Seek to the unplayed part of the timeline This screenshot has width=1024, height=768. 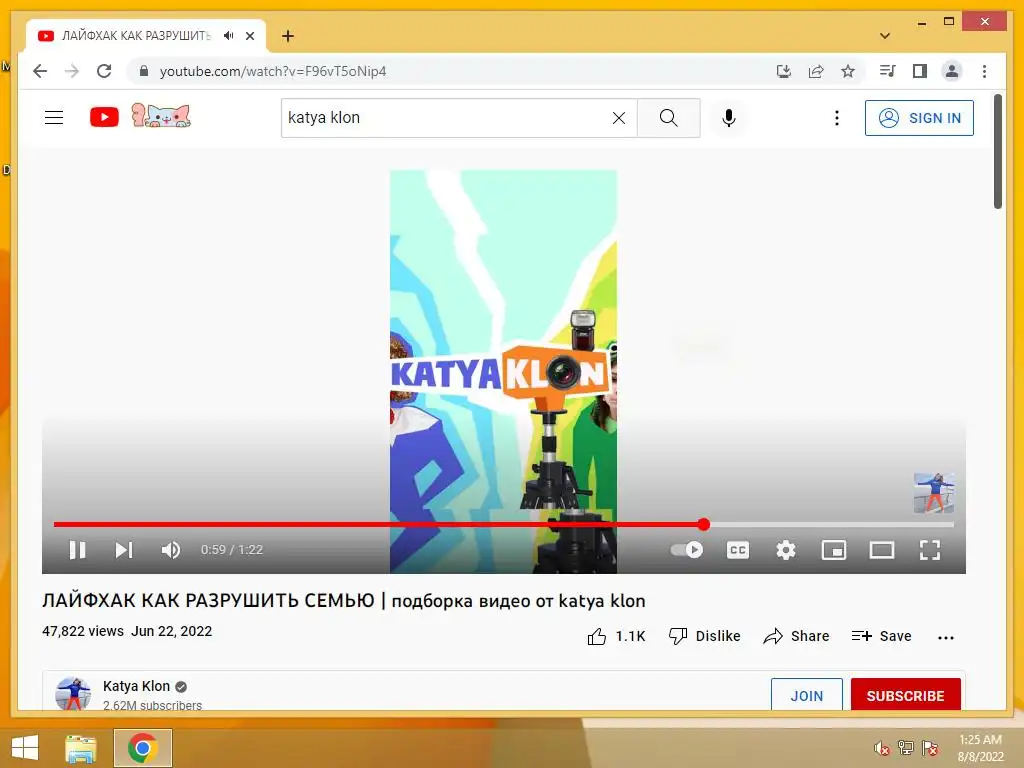click(x=831, y=524)
